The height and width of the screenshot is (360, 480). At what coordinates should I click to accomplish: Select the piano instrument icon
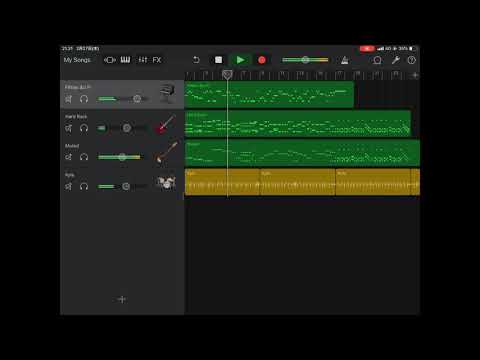[167, 94]
